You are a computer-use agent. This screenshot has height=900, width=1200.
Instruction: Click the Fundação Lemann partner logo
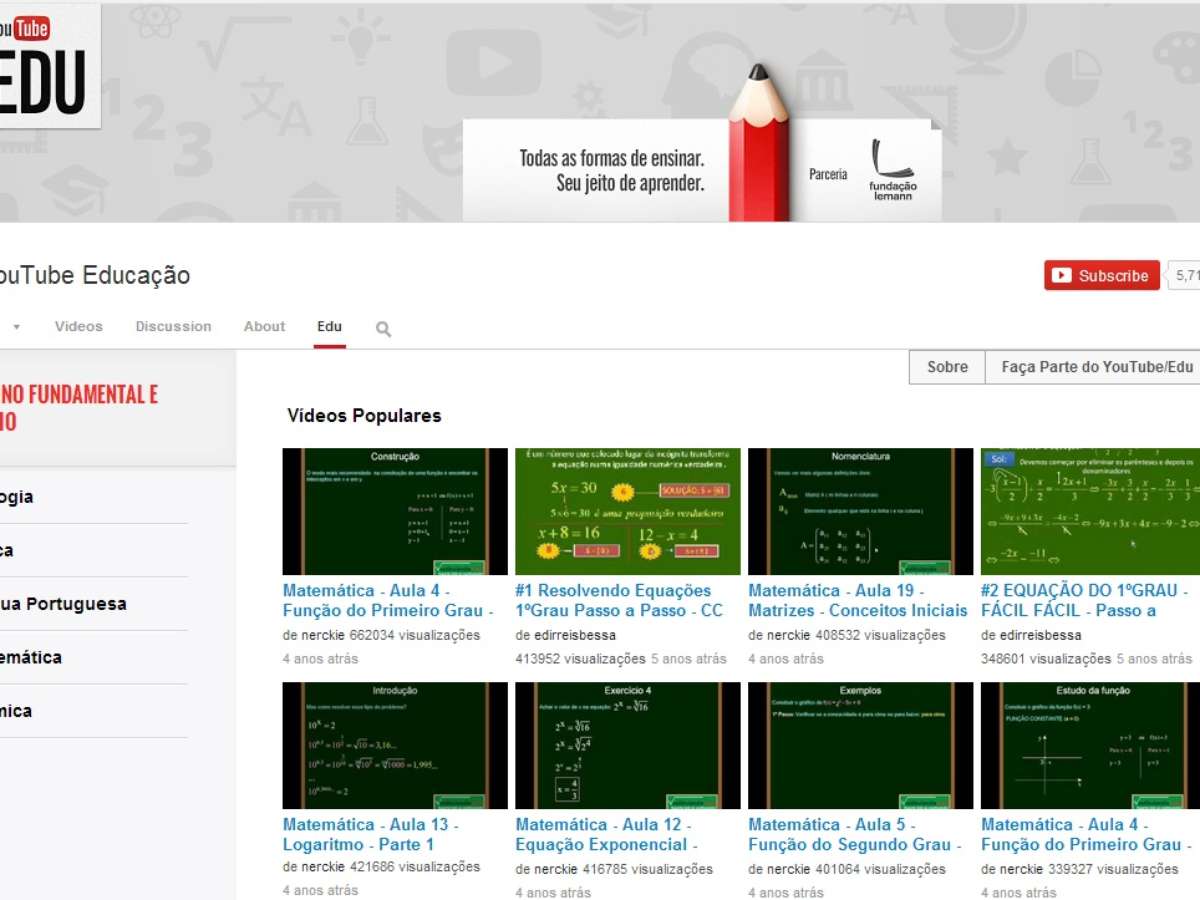click(x=891, y=170)
